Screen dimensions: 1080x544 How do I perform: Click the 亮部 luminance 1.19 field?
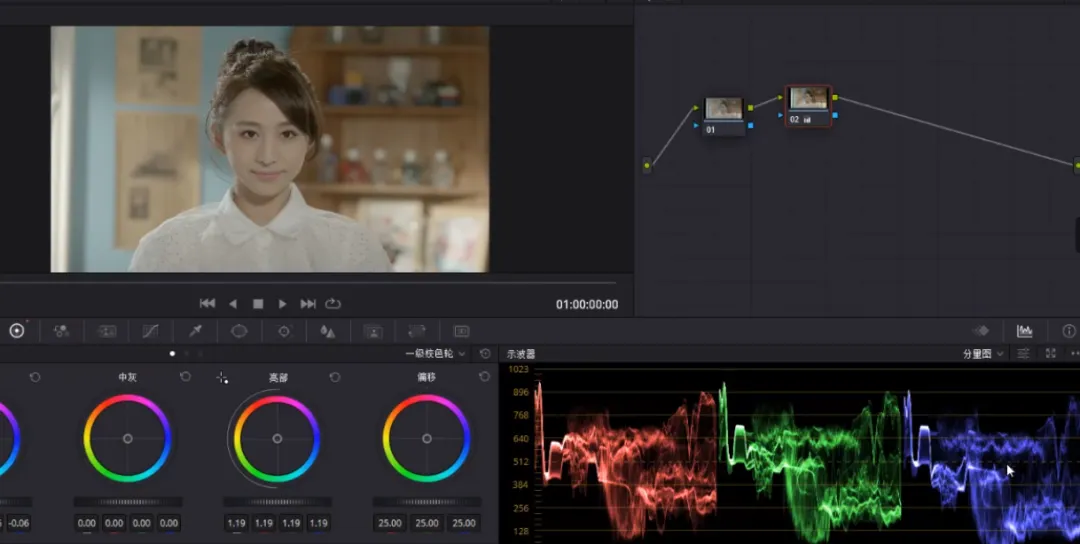coord(236,523)
